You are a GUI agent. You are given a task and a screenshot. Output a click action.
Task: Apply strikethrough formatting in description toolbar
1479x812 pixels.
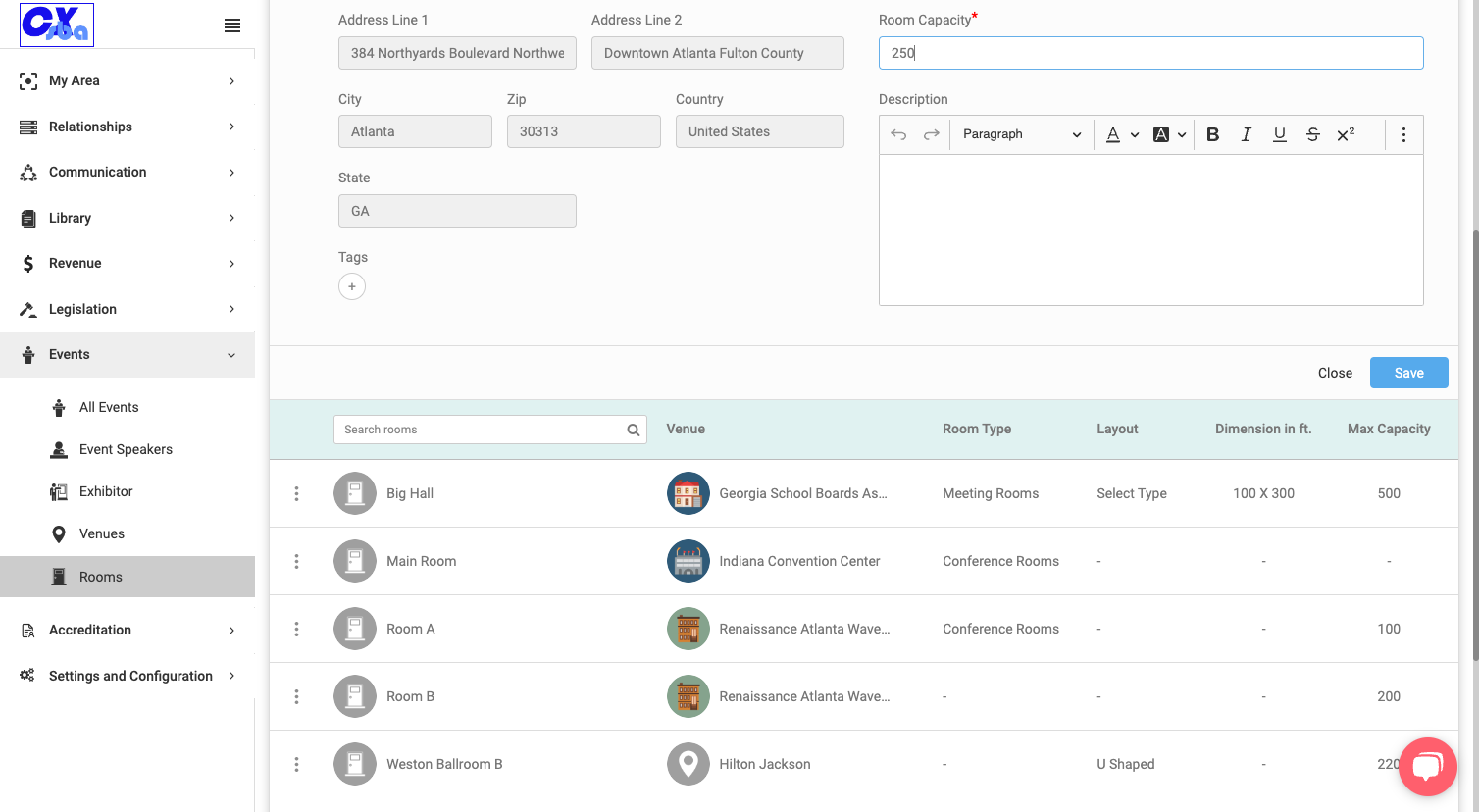[1312, 134]
